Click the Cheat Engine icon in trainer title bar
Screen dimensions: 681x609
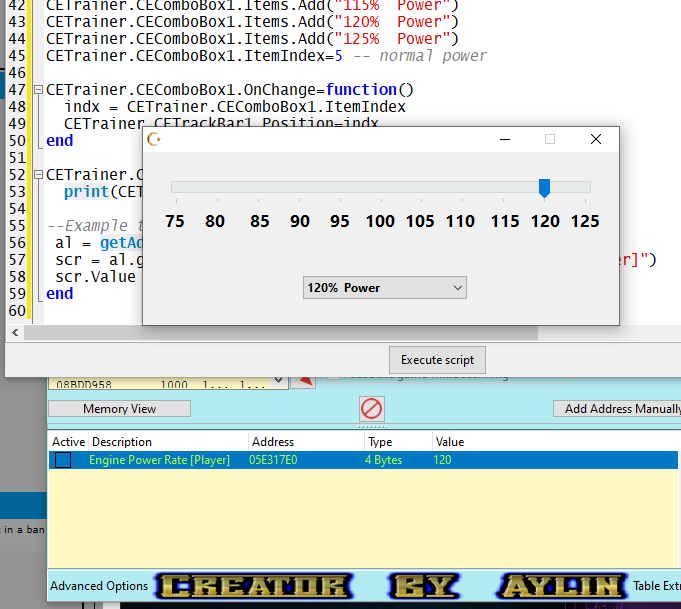click(x=154, y=140)
